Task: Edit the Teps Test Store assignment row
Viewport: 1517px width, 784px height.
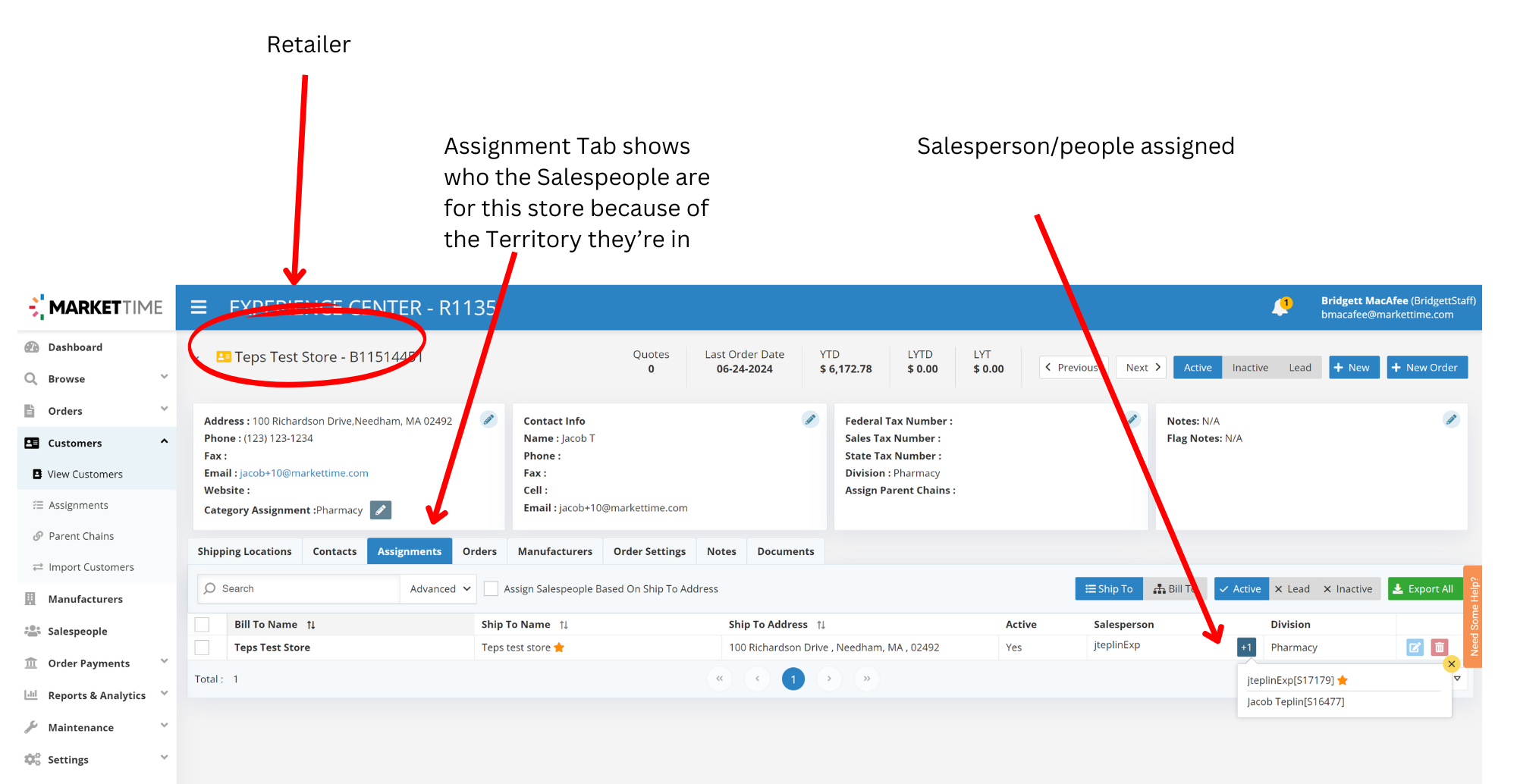Action: click(1415, 647)
